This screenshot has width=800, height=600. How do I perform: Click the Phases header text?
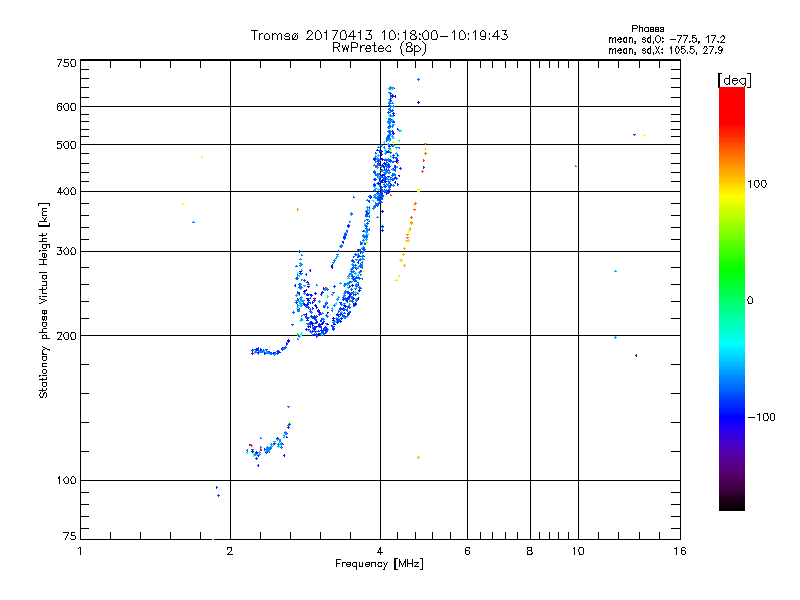click(647, 29)
